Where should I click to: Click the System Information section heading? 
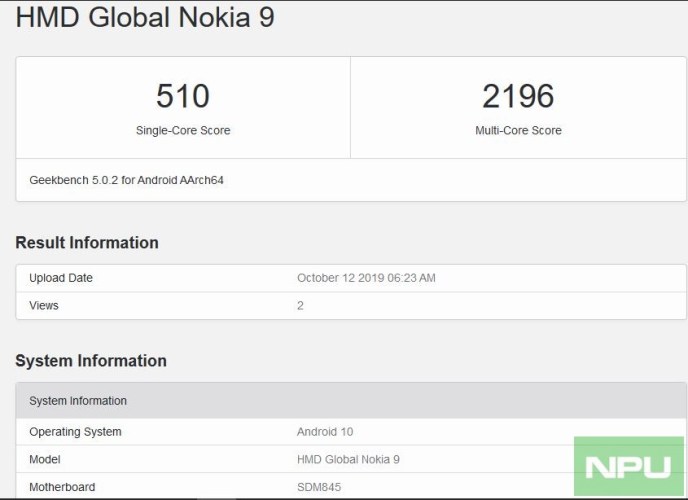91,361
